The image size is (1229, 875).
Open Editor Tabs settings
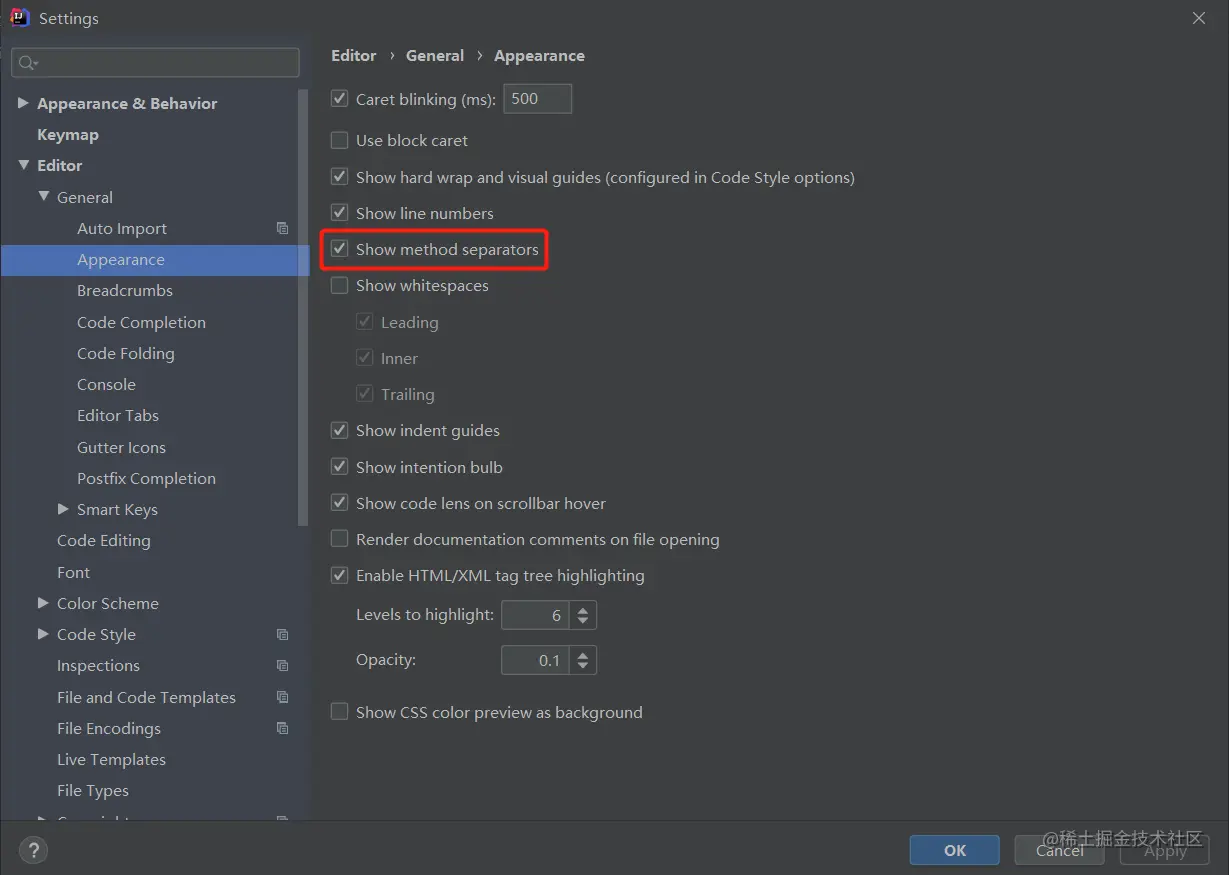[x=118, y=415]
